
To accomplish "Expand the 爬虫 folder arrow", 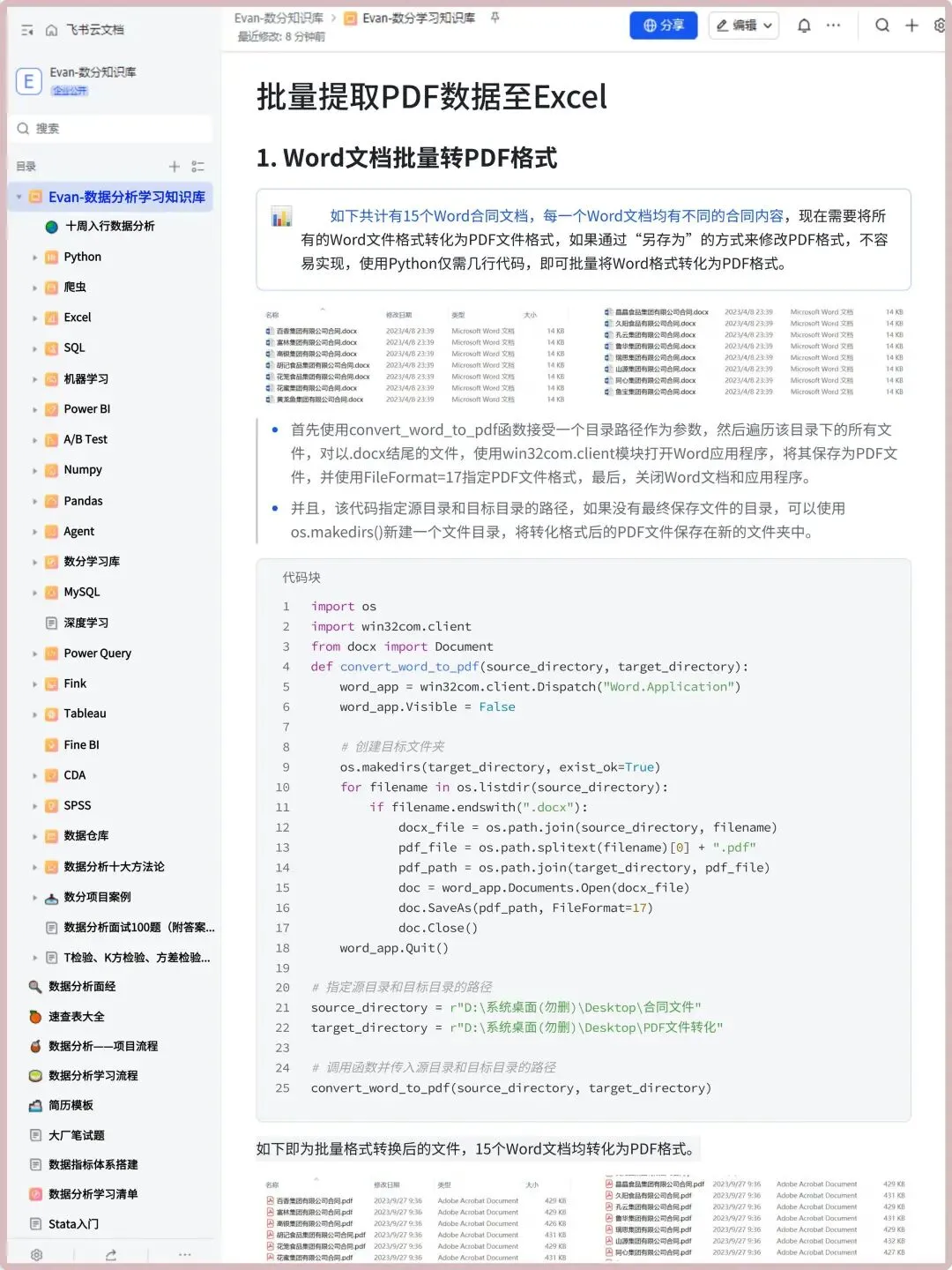I will (35, 288).
